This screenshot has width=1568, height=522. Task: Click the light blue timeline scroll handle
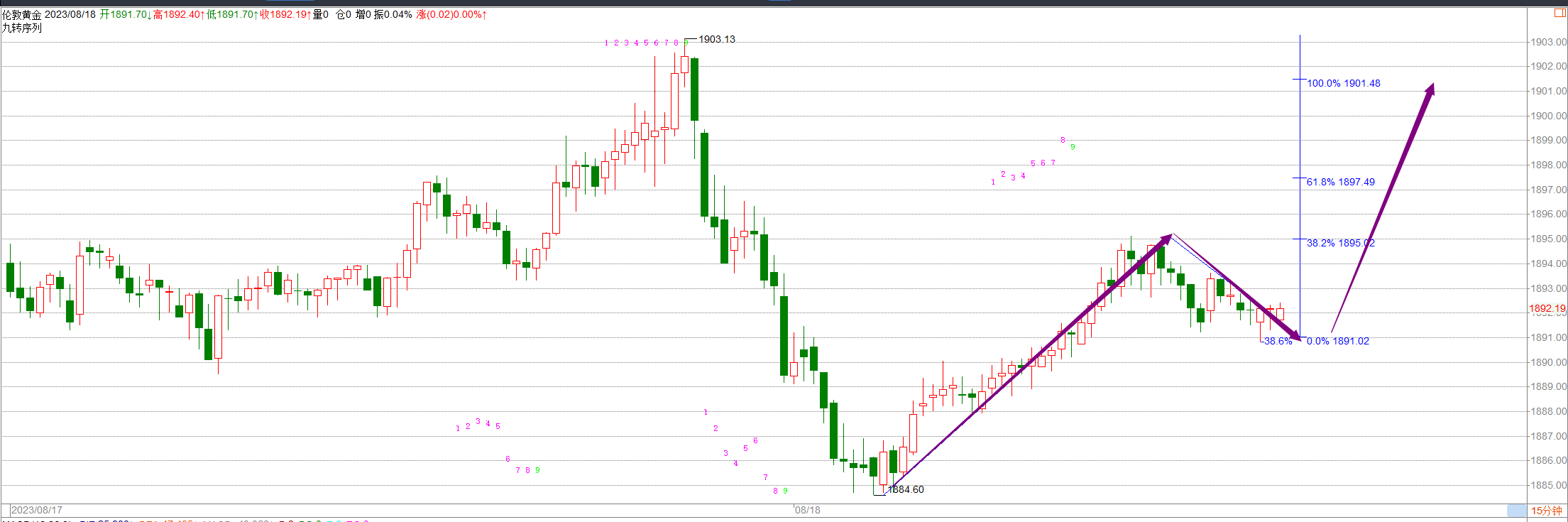tap(1517, 511)
